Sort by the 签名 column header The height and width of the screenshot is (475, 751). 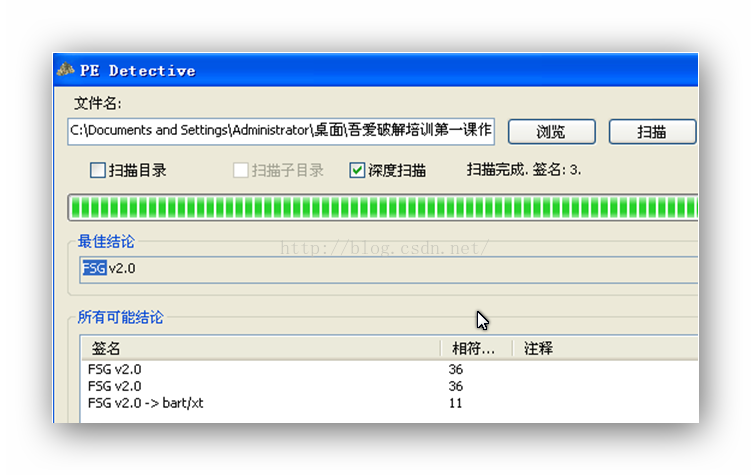tap(261, 349)
